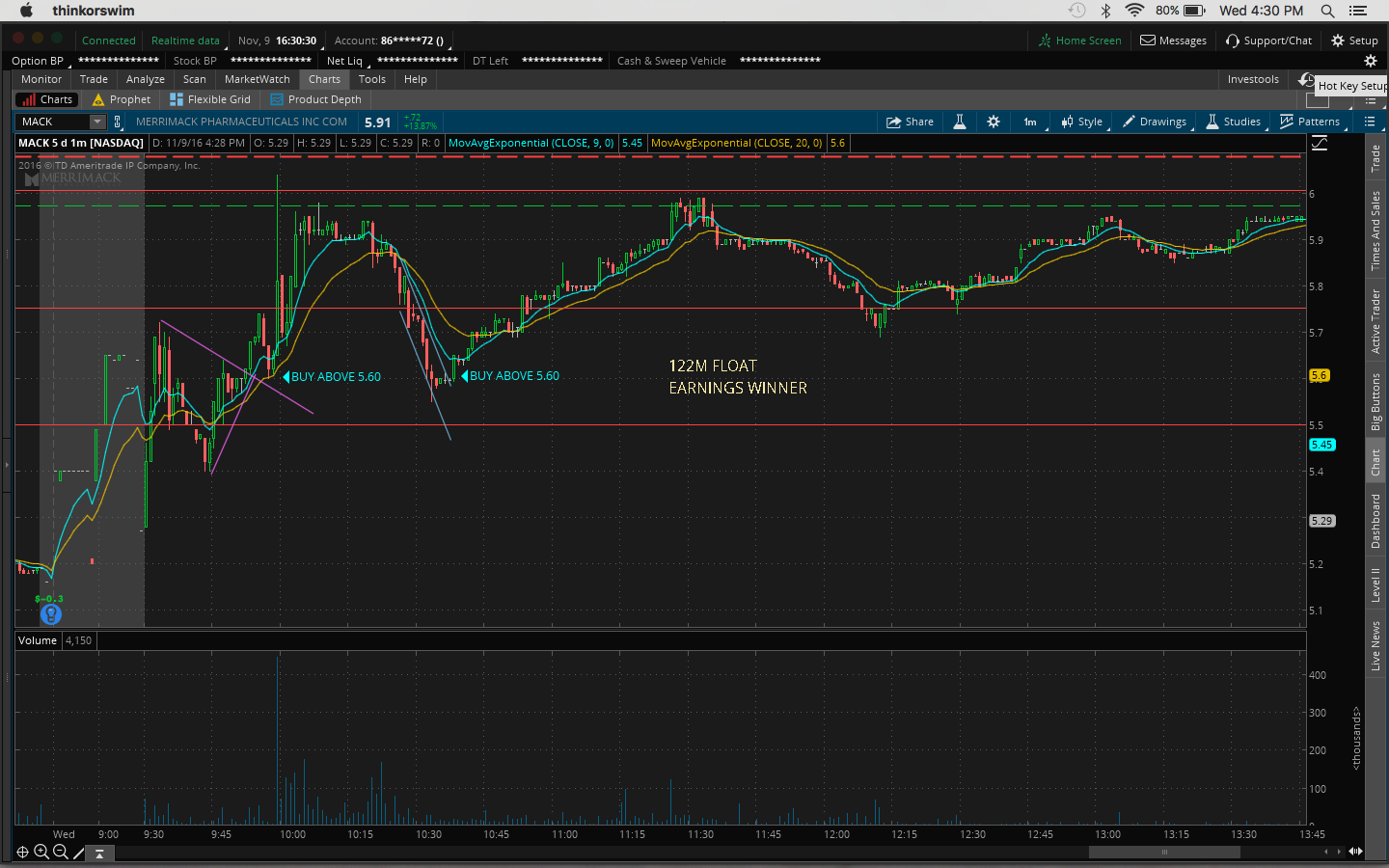Viewport: 1389px width, 868px height.
Task: Select the line drawing tool below chart
Action: 79,853
